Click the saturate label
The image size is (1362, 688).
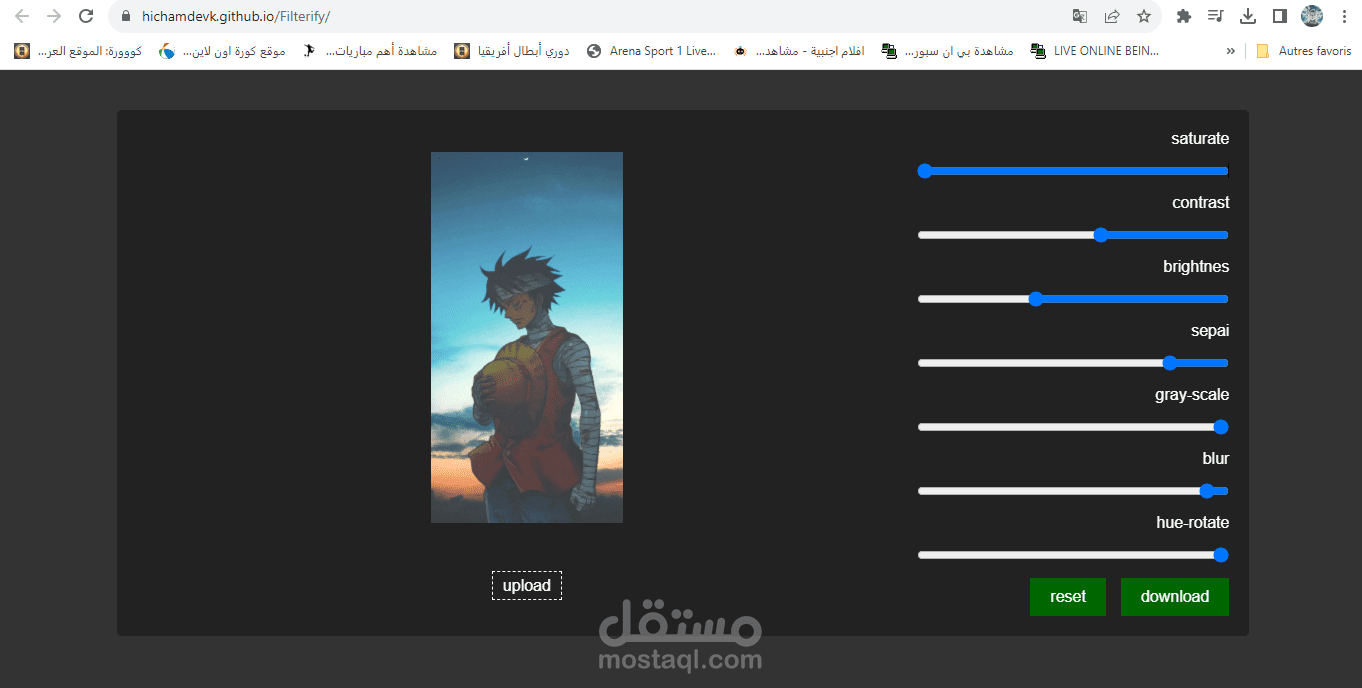1200,139
